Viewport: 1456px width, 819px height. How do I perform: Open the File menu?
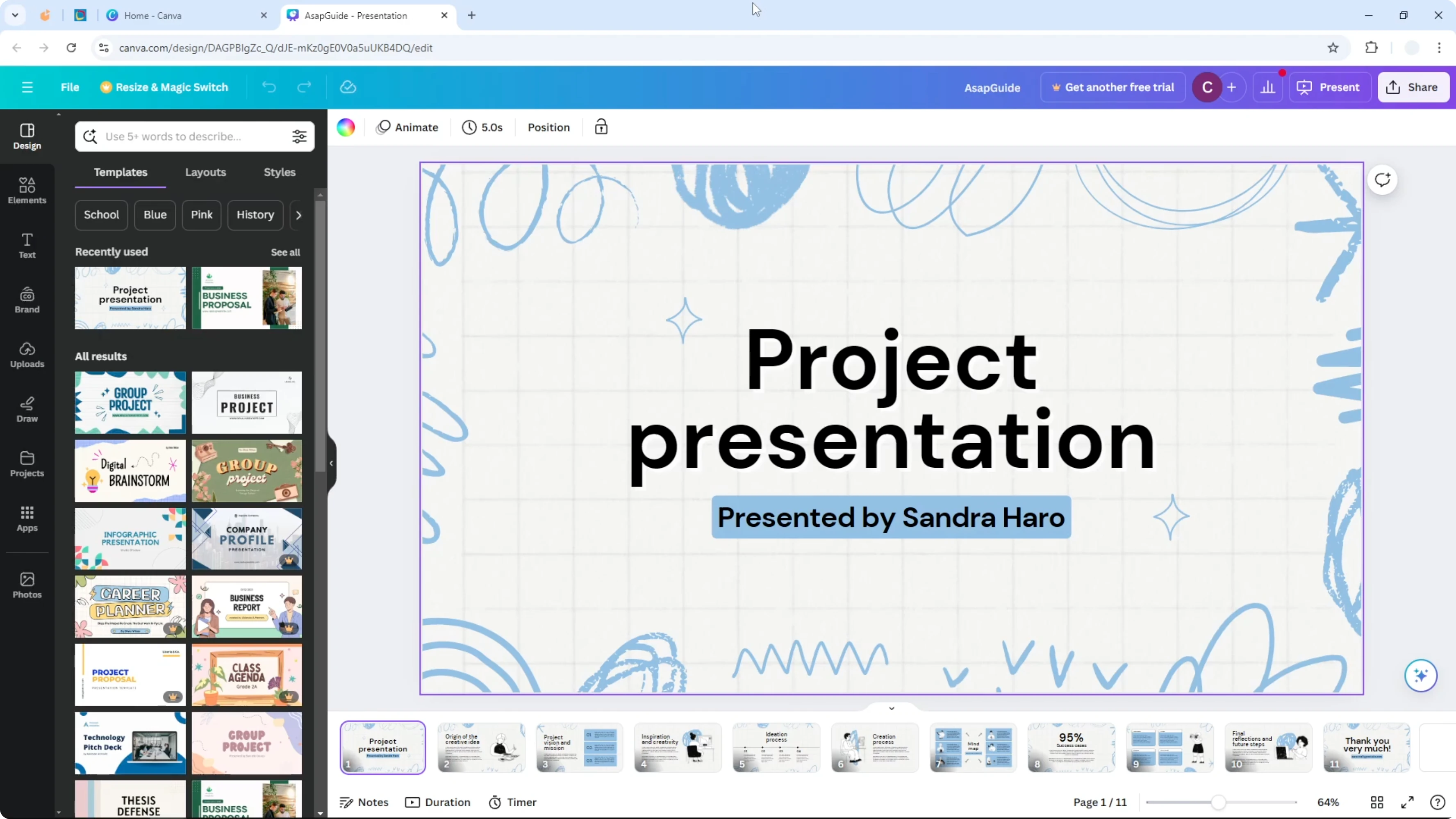(70, 87)
